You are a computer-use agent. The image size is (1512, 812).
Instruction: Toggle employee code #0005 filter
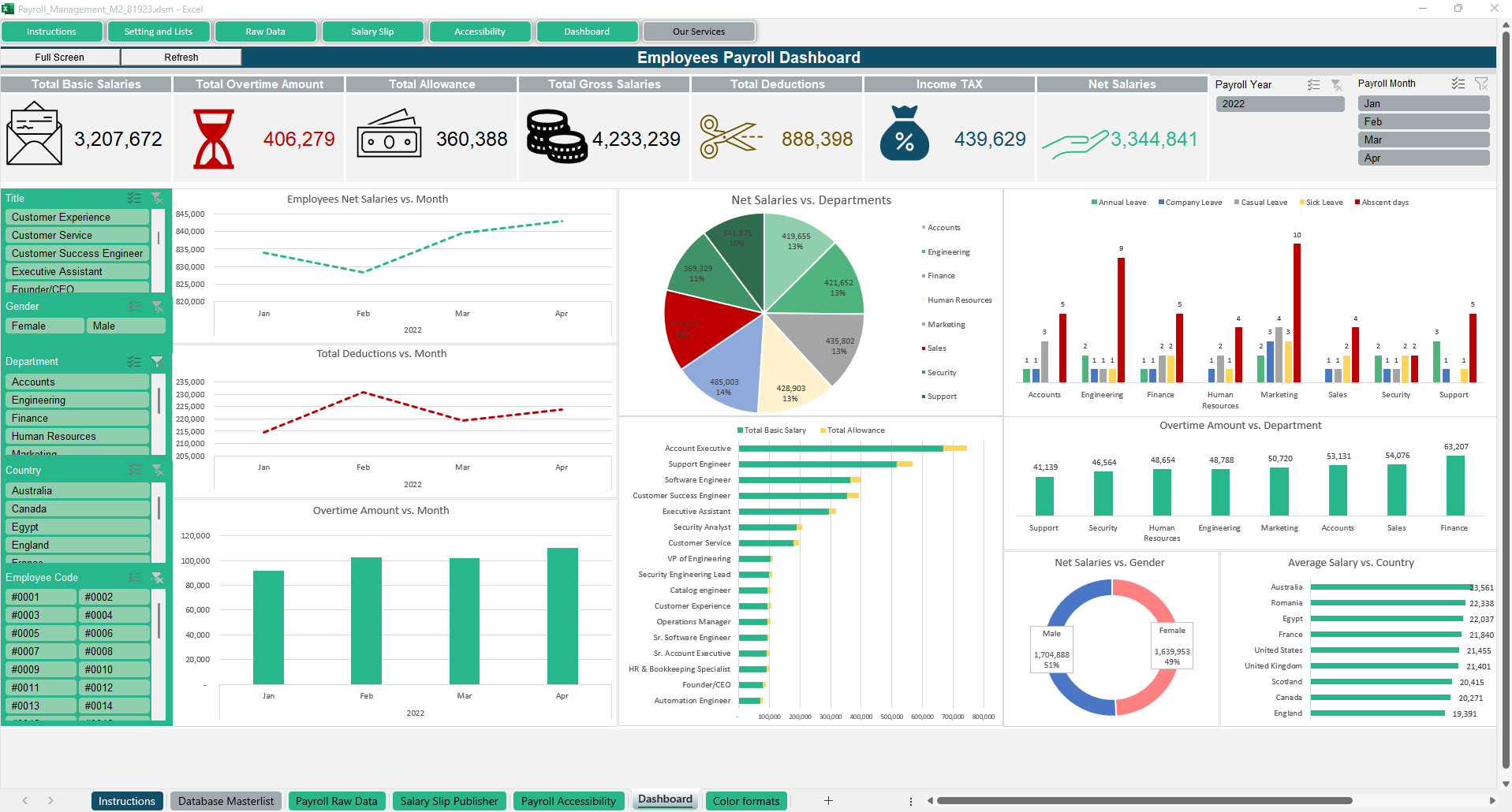41,634
